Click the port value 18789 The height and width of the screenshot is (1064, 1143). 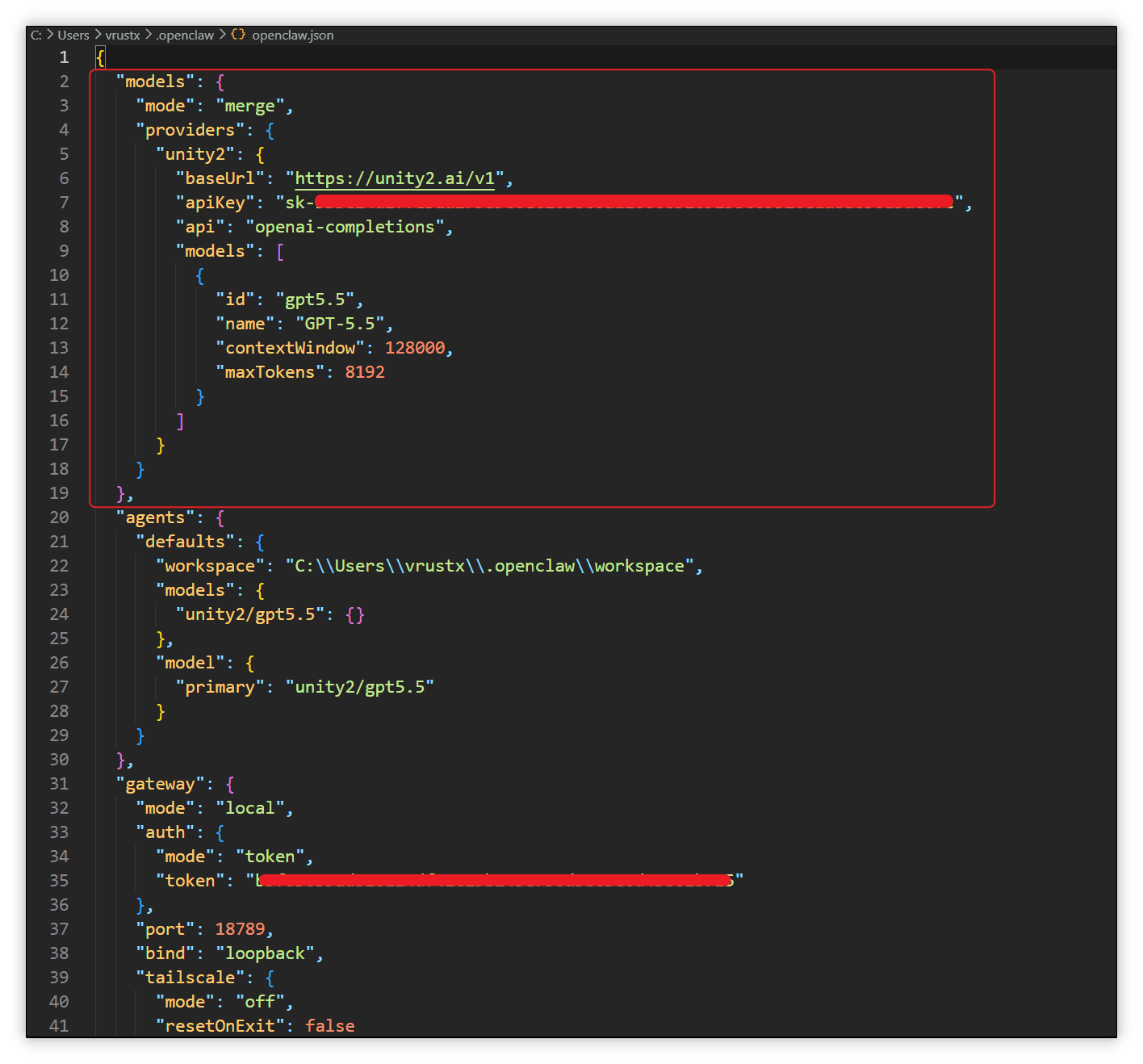[240, 929]
